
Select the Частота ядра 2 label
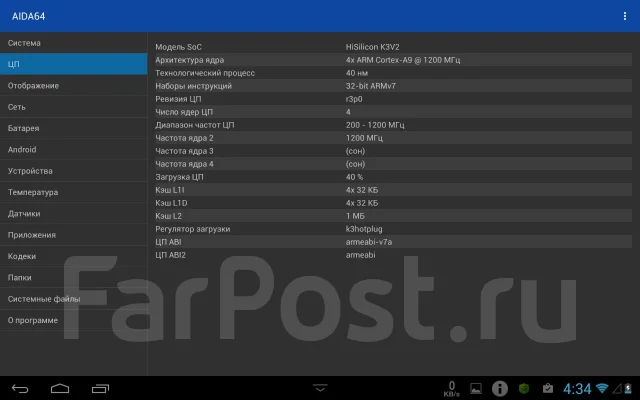click(x=184, y=138)
